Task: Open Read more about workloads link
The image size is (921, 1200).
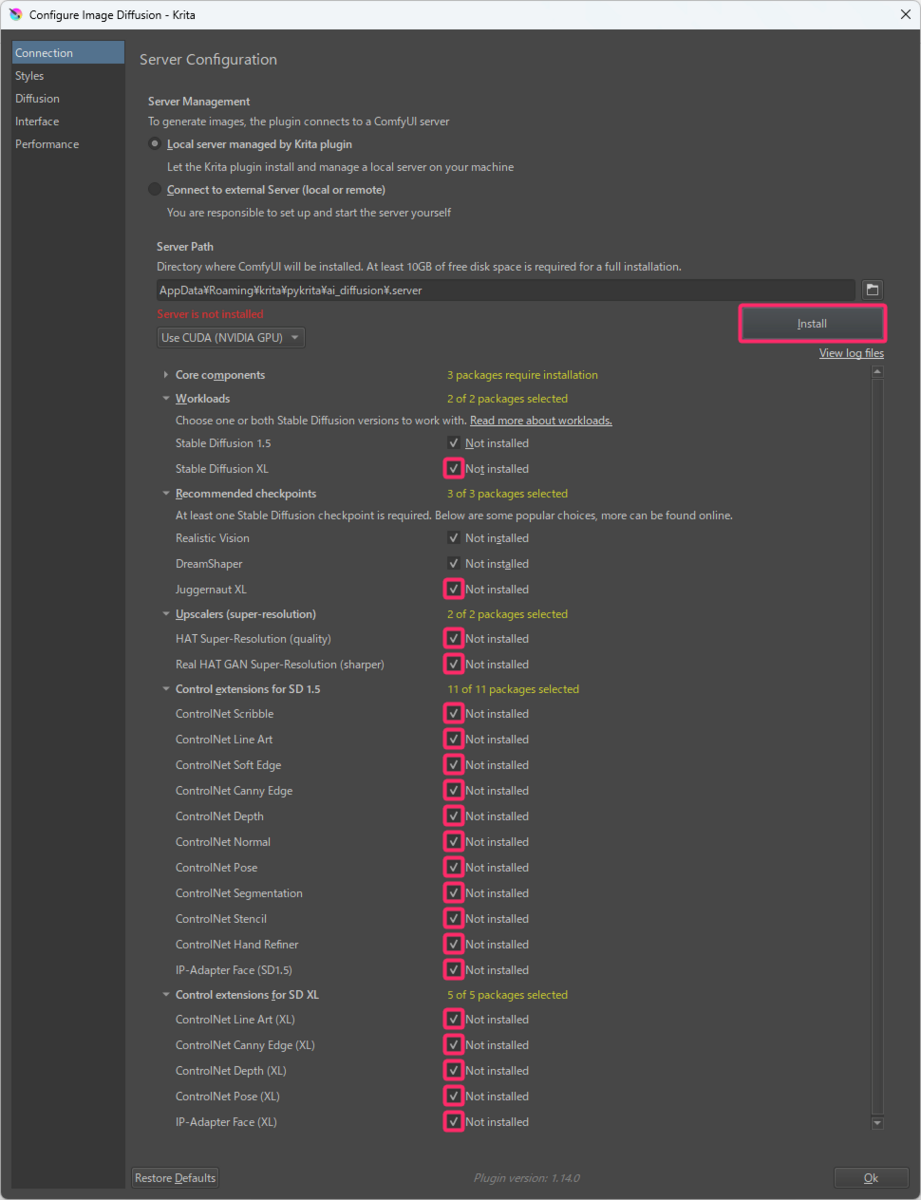Action: click(541, 421)
